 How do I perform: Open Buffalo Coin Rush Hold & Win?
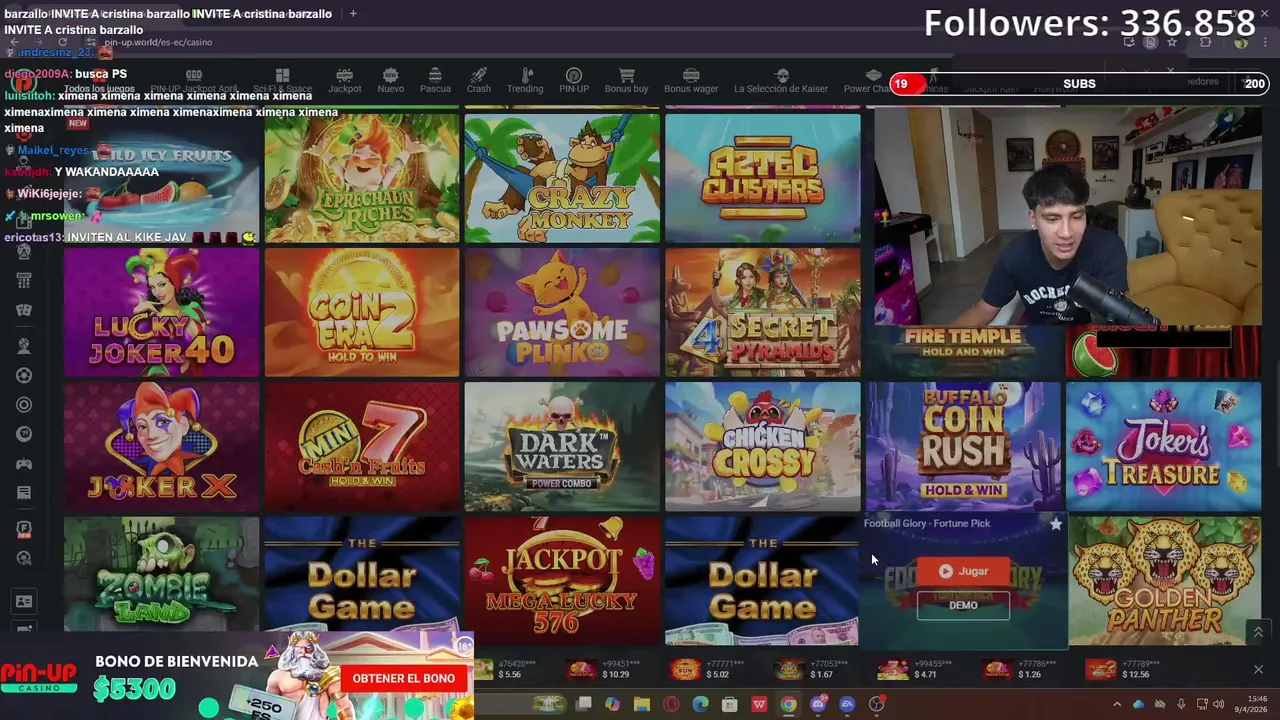pyautogui.click(x=963, y=446)
